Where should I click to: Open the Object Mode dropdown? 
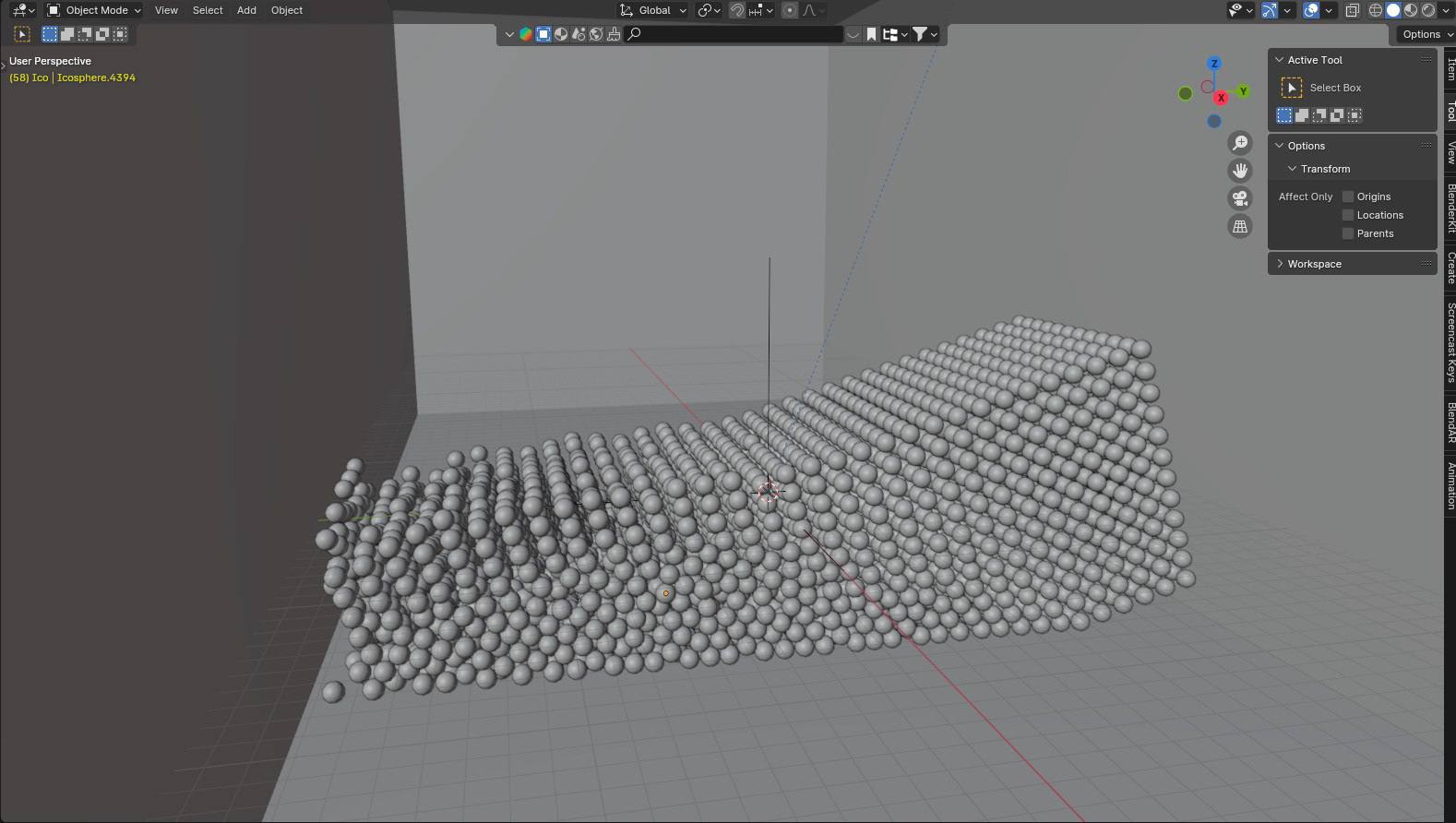pyautogui.click(x=94, y=10)
